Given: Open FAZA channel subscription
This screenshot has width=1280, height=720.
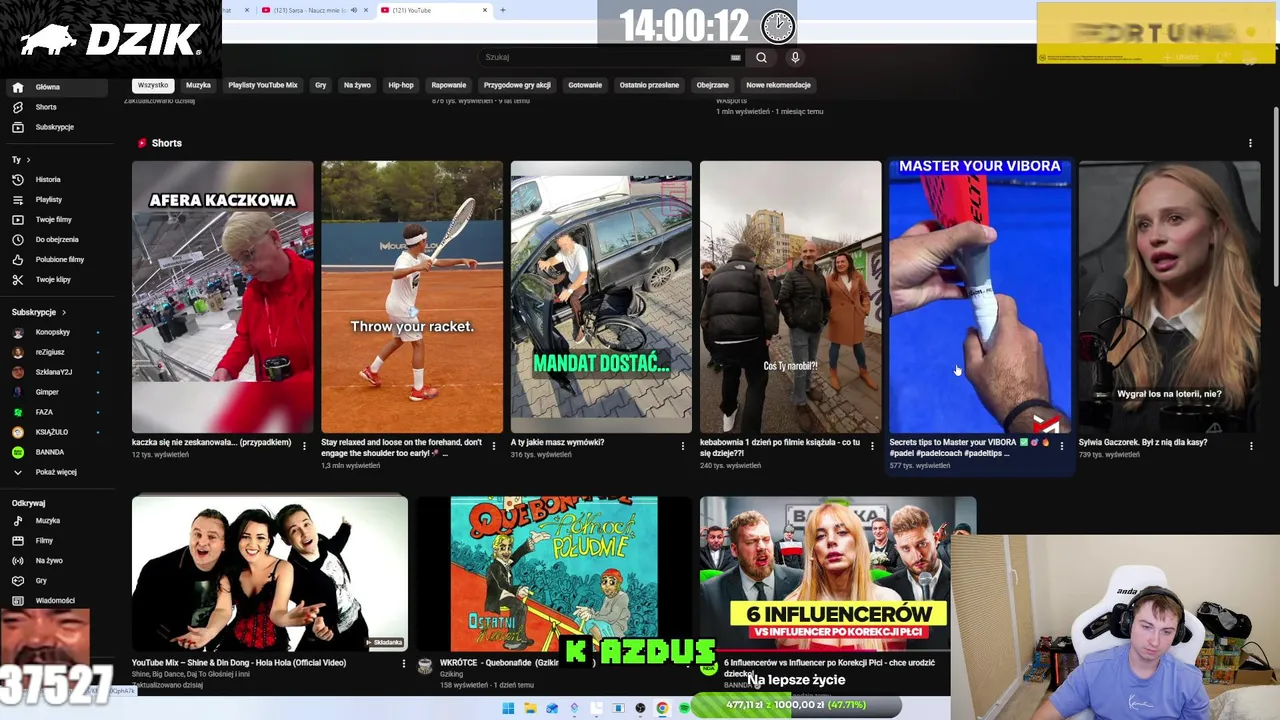Looking at the screenshot, I should click(x=55, y=412).
